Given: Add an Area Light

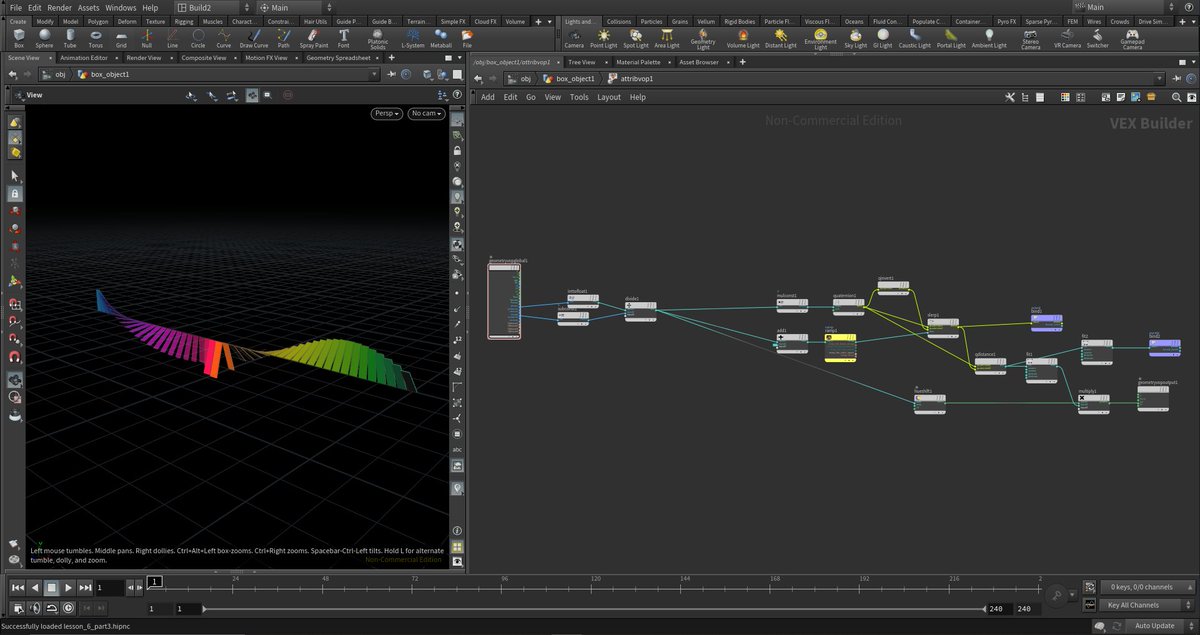Looking at the screenshot, I should pyautogui.click(x=667, y=38).
